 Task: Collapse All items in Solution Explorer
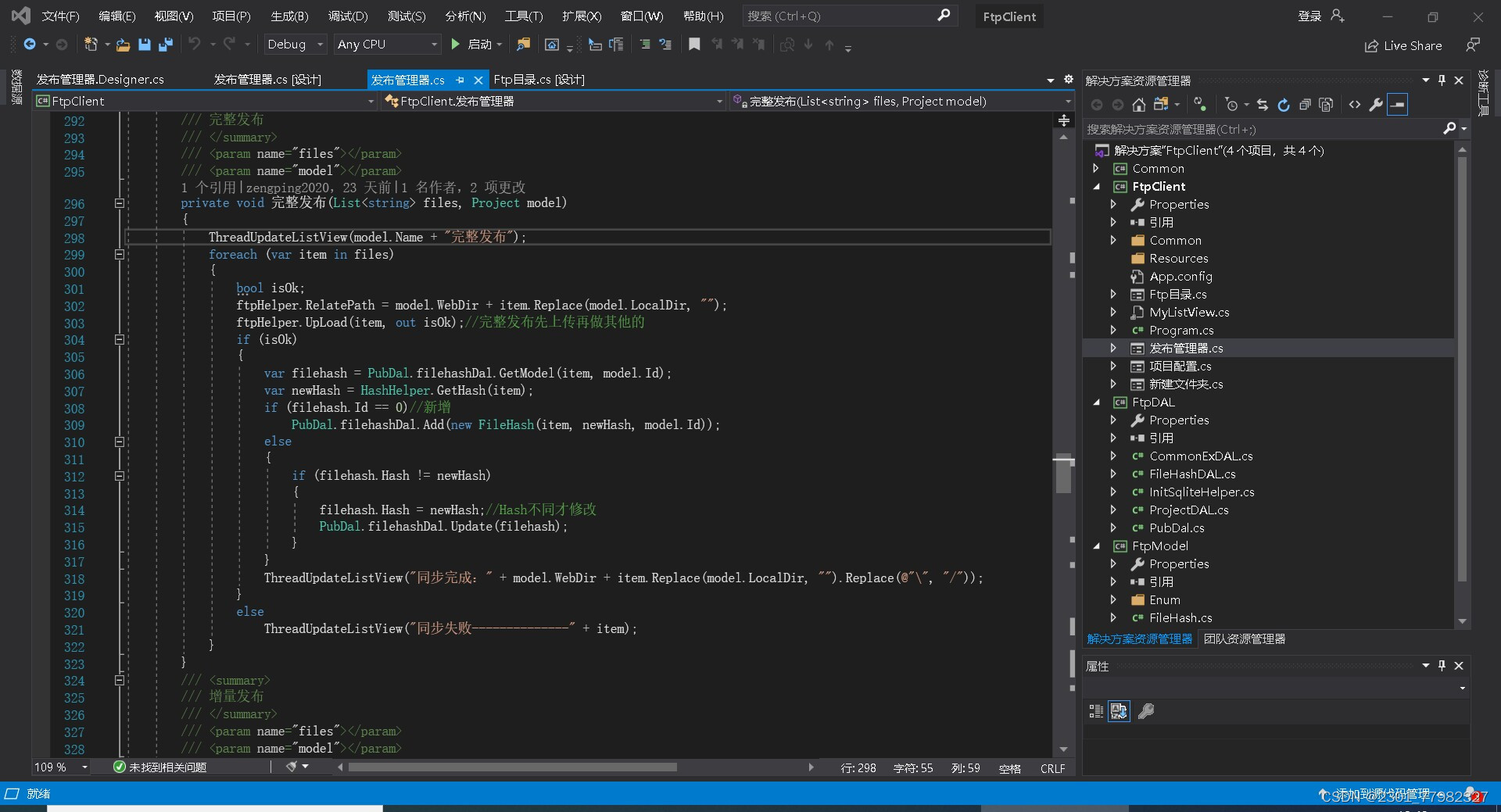coord(1305,105)
